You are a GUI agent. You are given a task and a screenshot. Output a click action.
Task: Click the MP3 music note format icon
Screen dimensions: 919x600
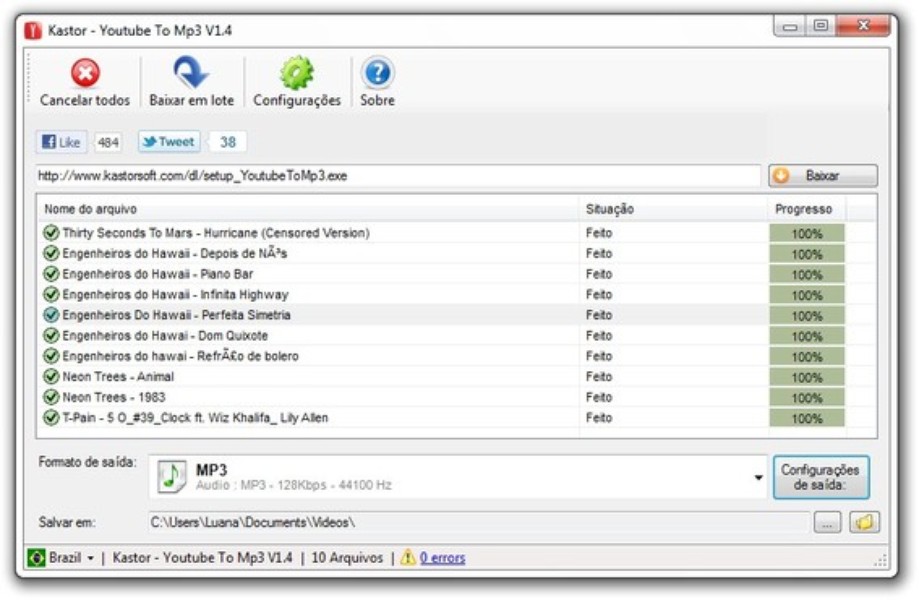tap(172, 476)
